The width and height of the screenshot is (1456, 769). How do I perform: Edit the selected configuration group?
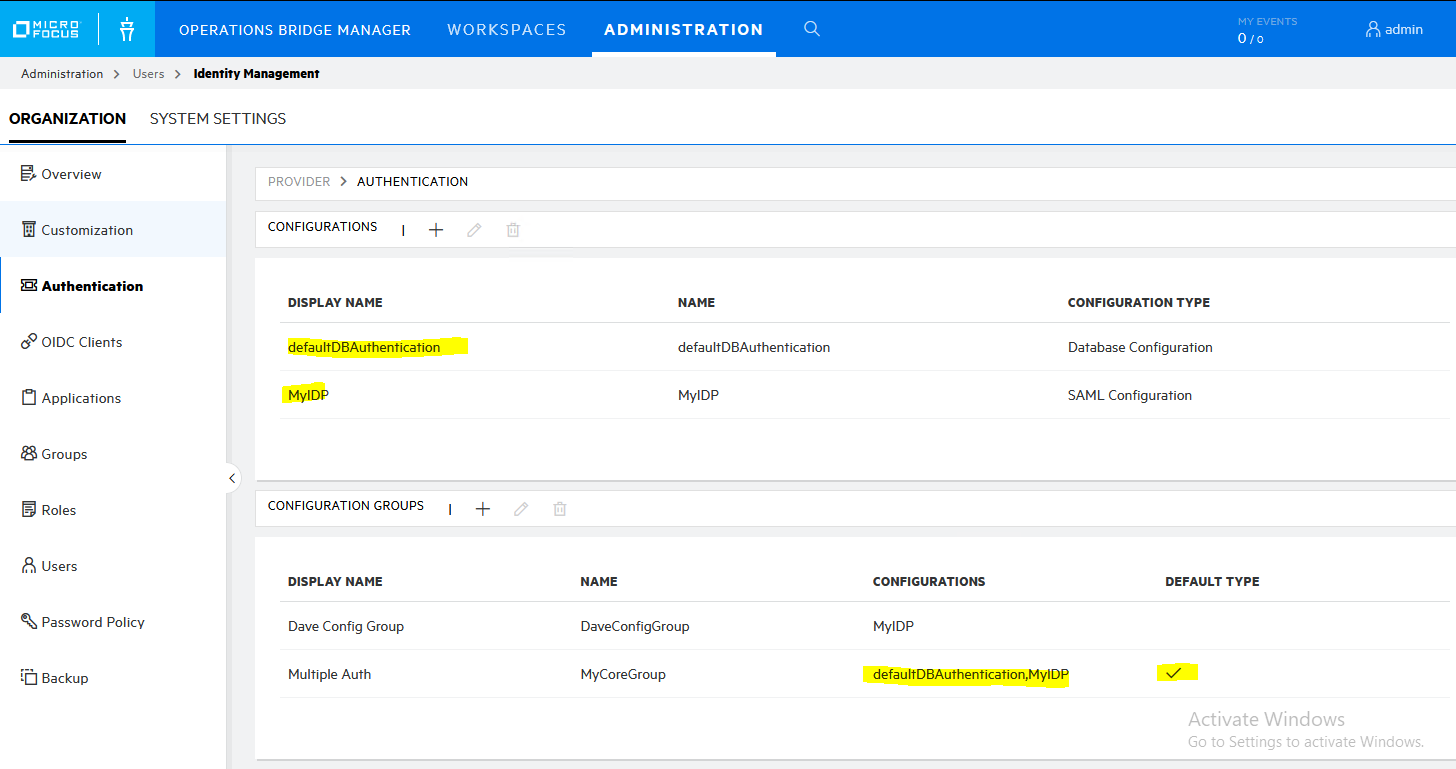pos(520,508)
